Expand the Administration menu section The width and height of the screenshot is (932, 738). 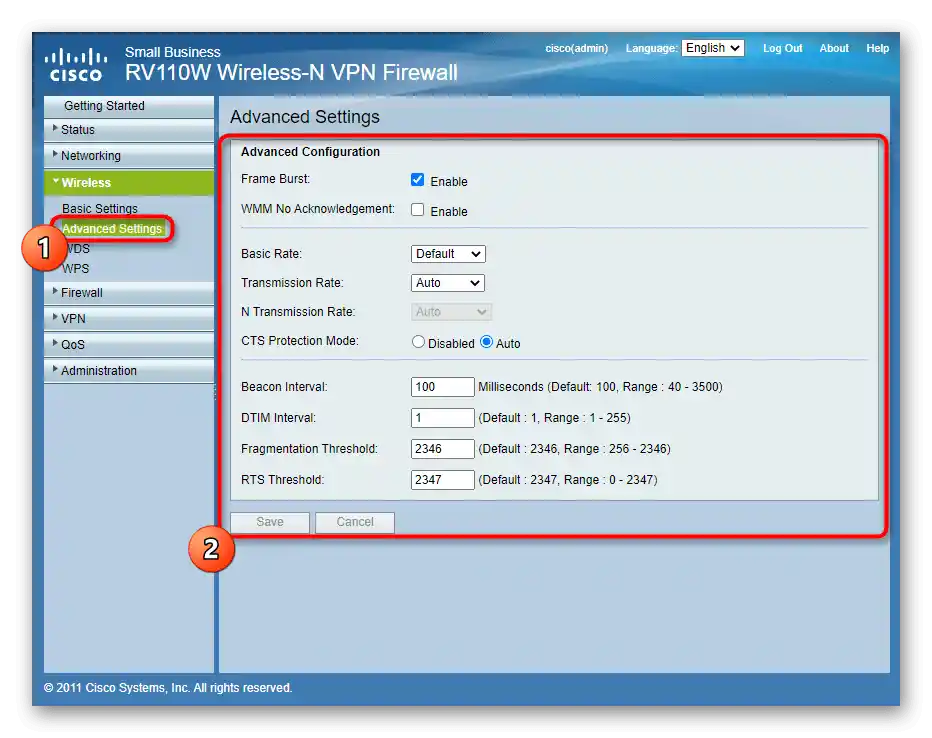click(129, 371)
